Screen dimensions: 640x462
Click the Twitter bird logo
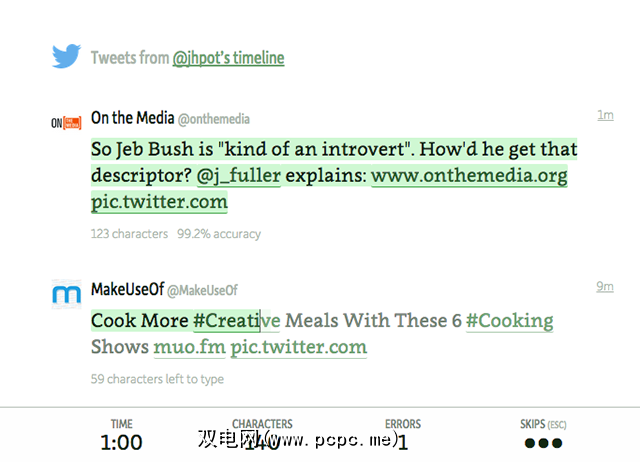[x=67, y=56]
